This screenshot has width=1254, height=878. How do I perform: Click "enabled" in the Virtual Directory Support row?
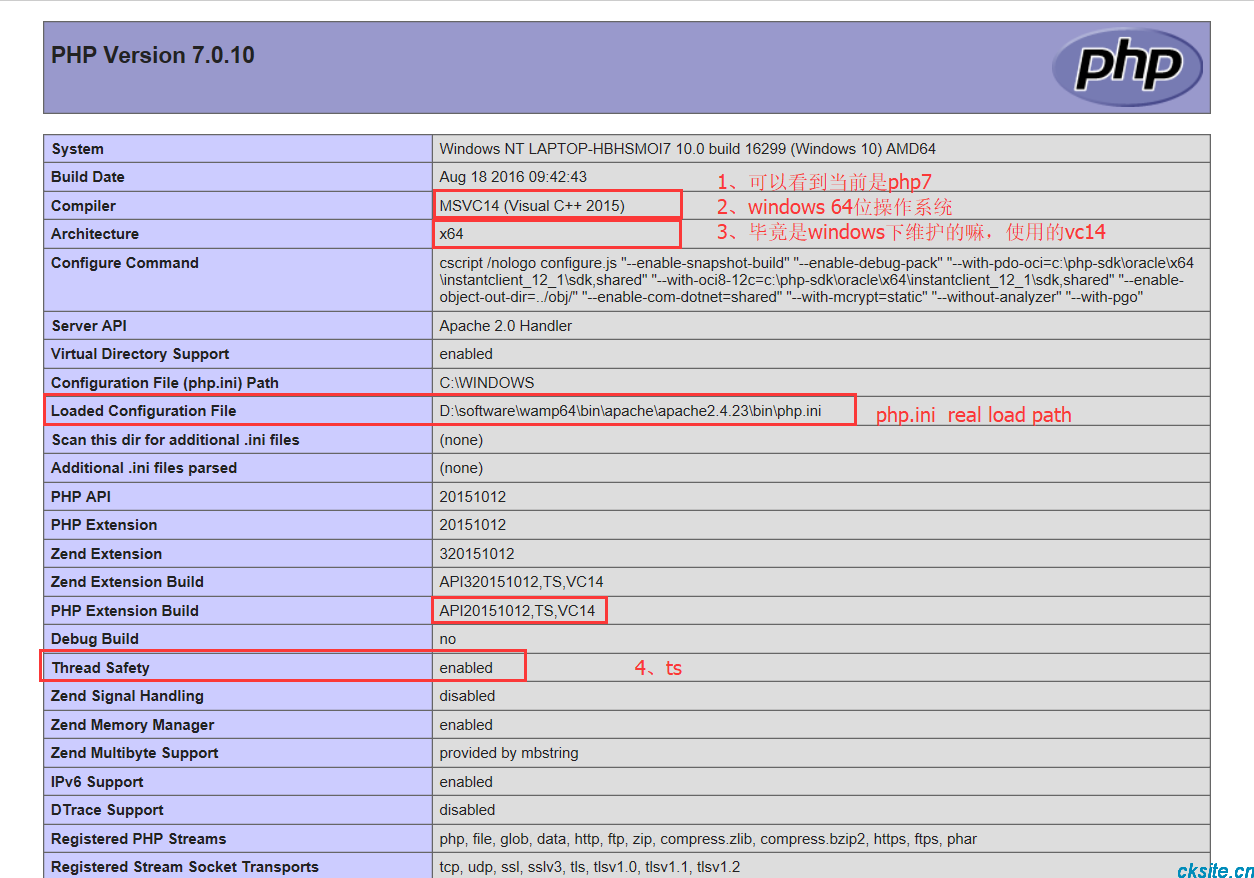click(466, 354)
